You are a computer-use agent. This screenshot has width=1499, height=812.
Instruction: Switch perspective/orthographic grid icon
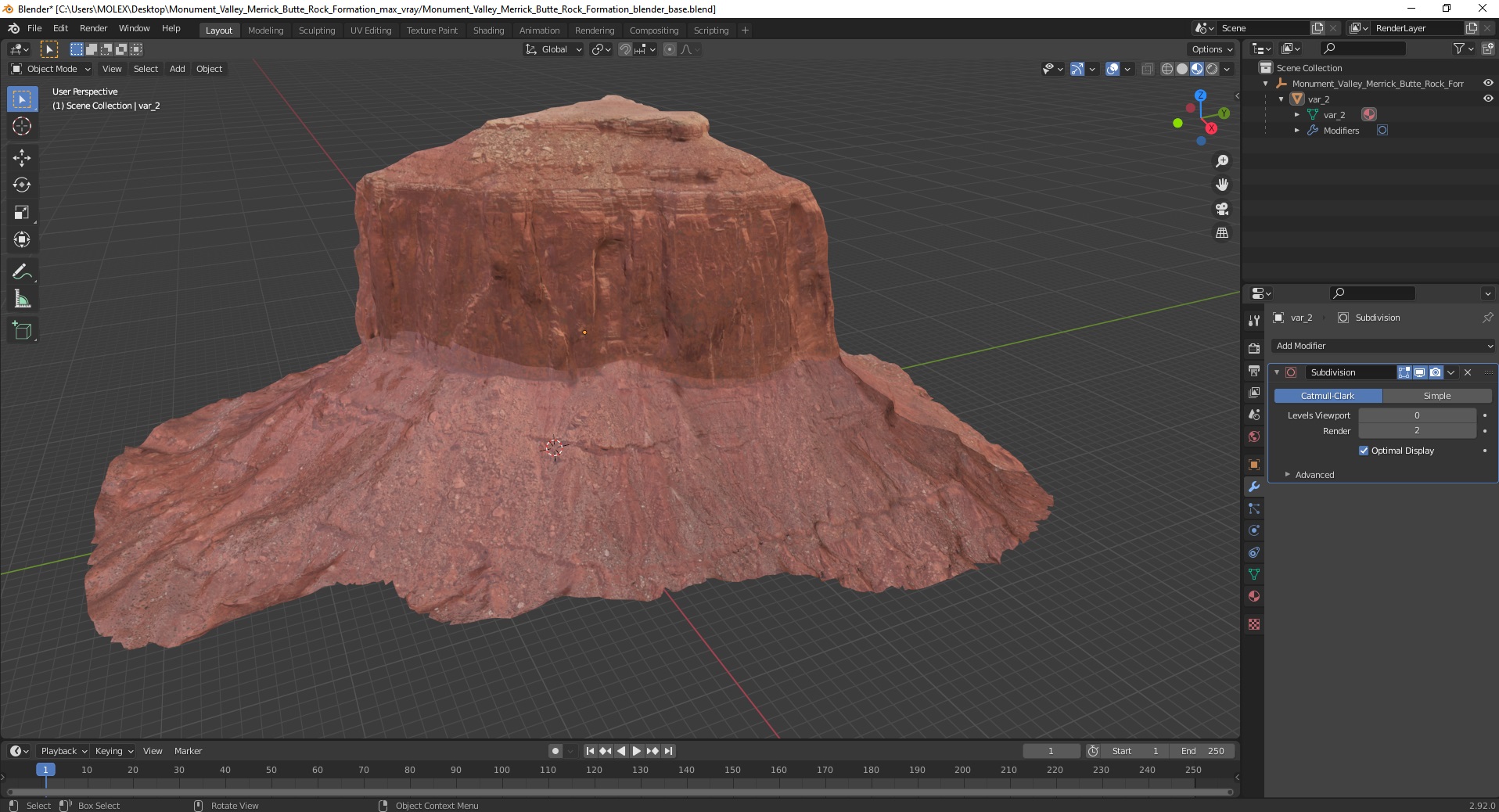(1221, 233)
